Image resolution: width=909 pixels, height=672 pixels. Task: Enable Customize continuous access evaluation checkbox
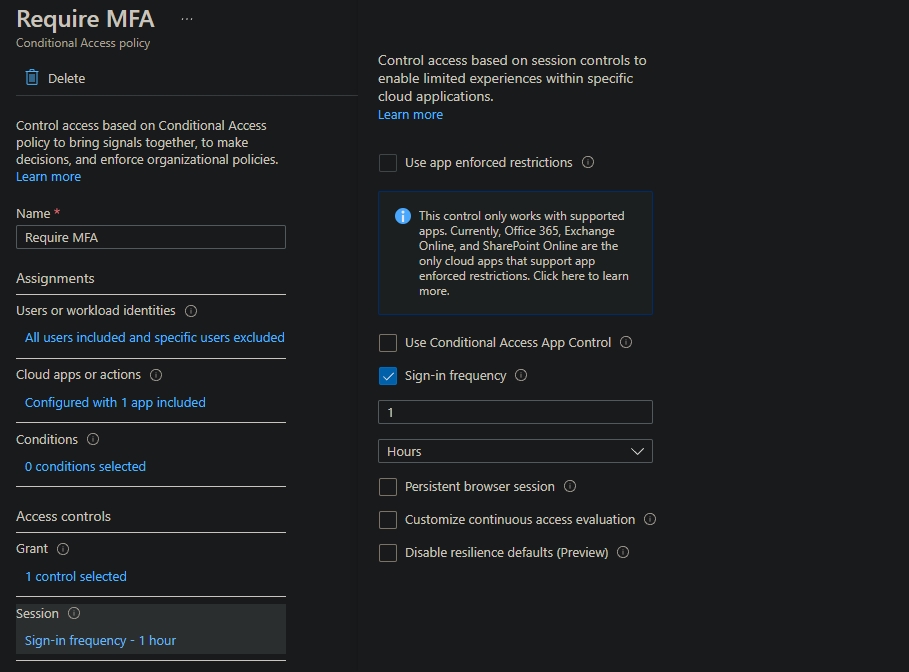point(388,520)
